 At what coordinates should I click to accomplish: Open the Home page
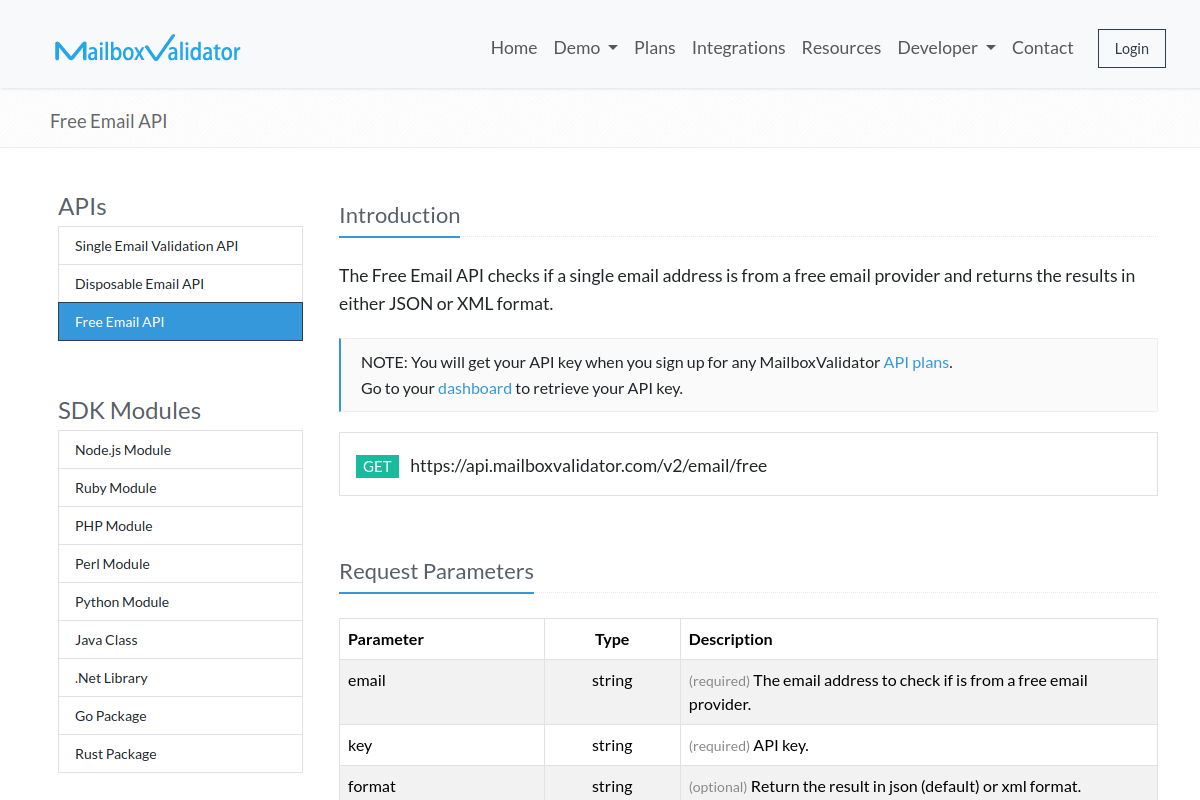pos(514,48)
